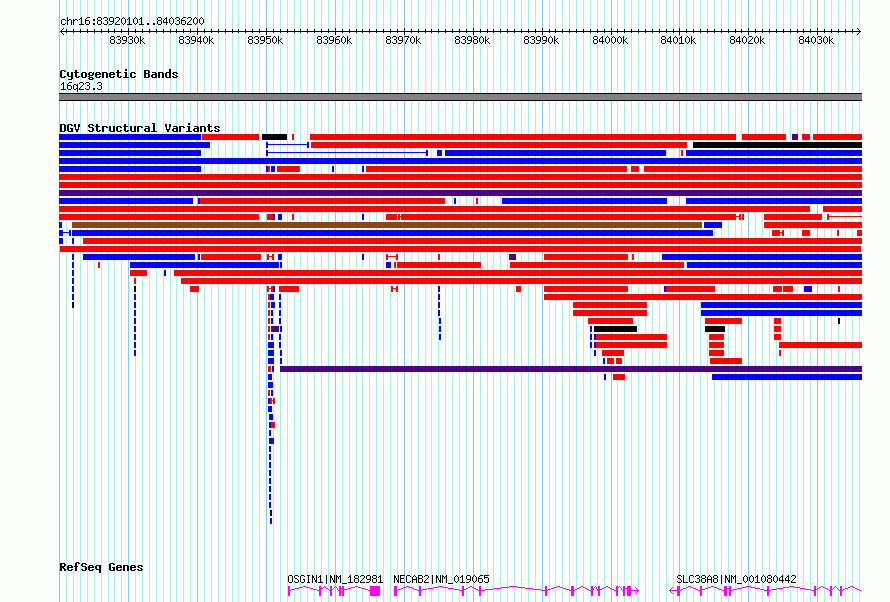The height and width of the screenshot is (602, 890).
Task: Click the 83930k ruler tick label
Action: click(x=127, y=40)
